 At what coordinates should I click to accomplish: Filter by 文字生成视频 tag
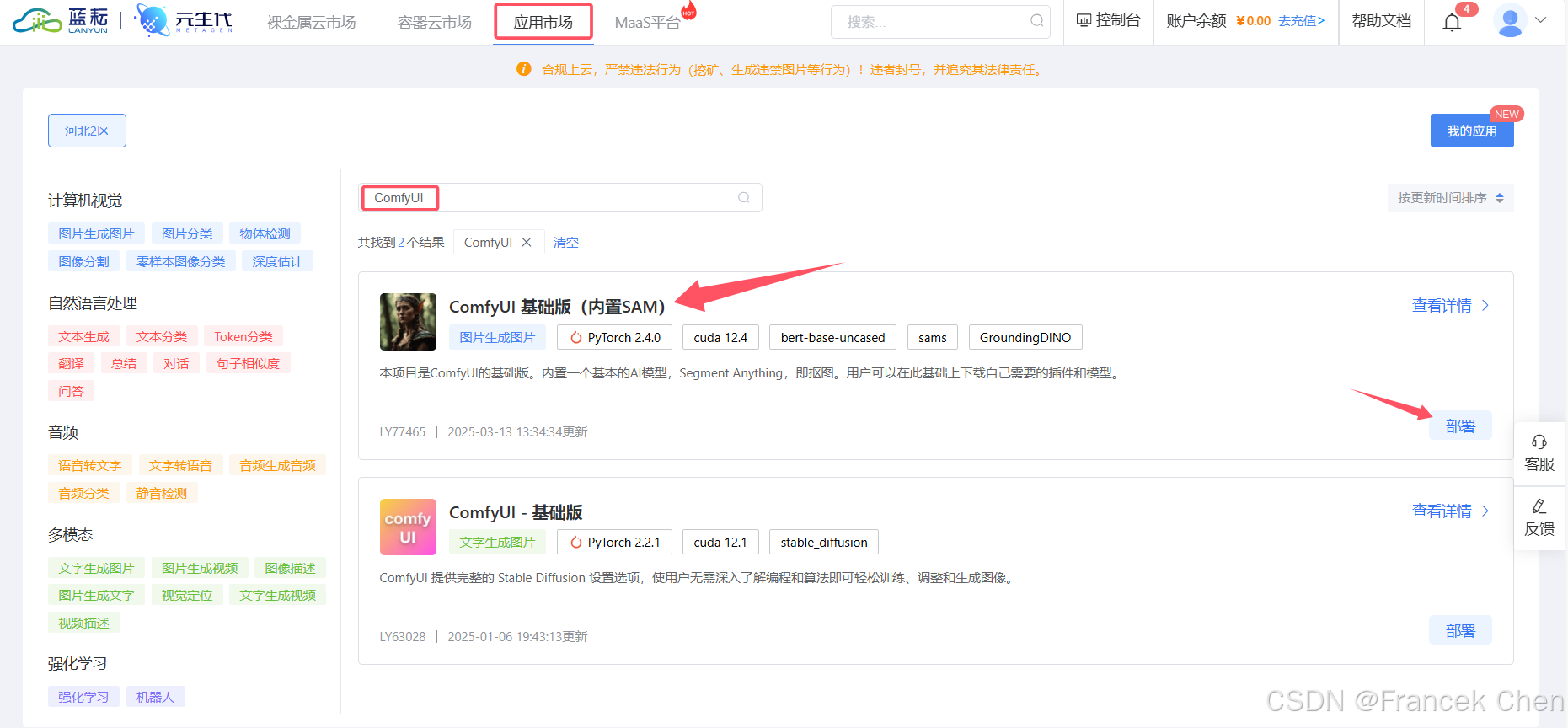(277, 595)
